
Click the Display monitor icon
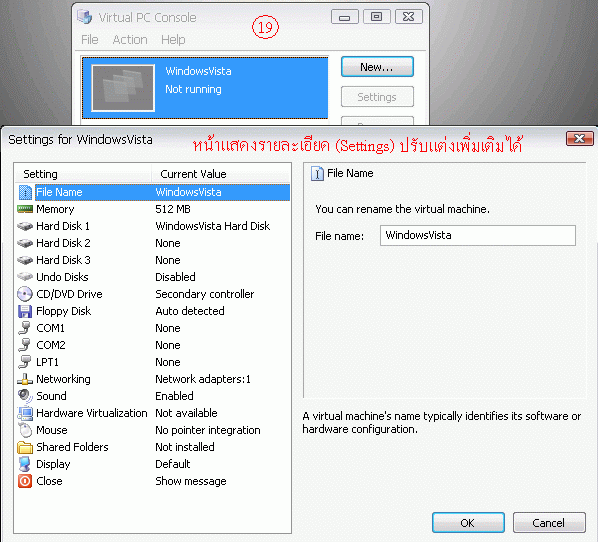[x=25, y=464]
